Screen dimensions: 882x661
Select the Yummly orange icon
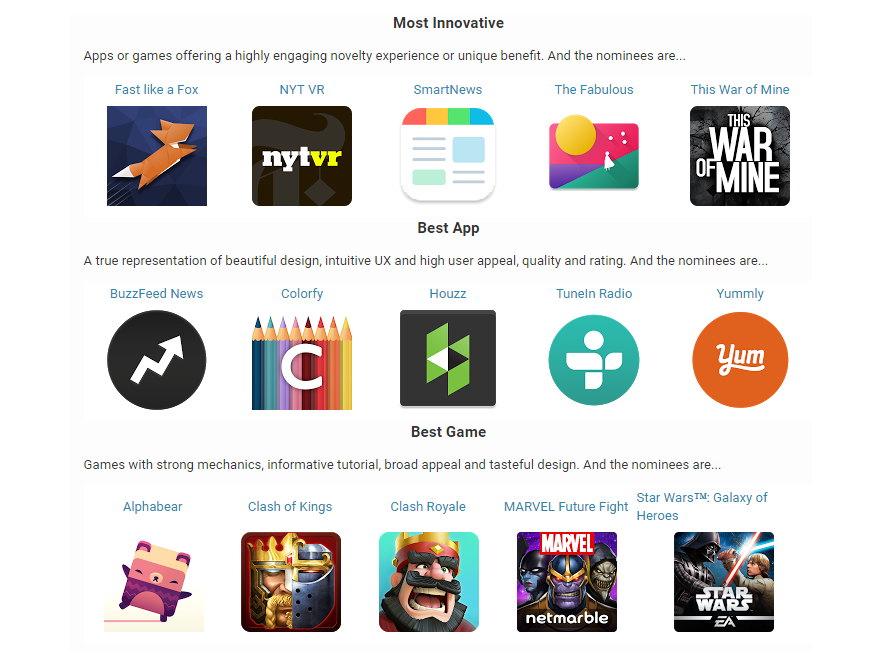click(x=740, y=360)
